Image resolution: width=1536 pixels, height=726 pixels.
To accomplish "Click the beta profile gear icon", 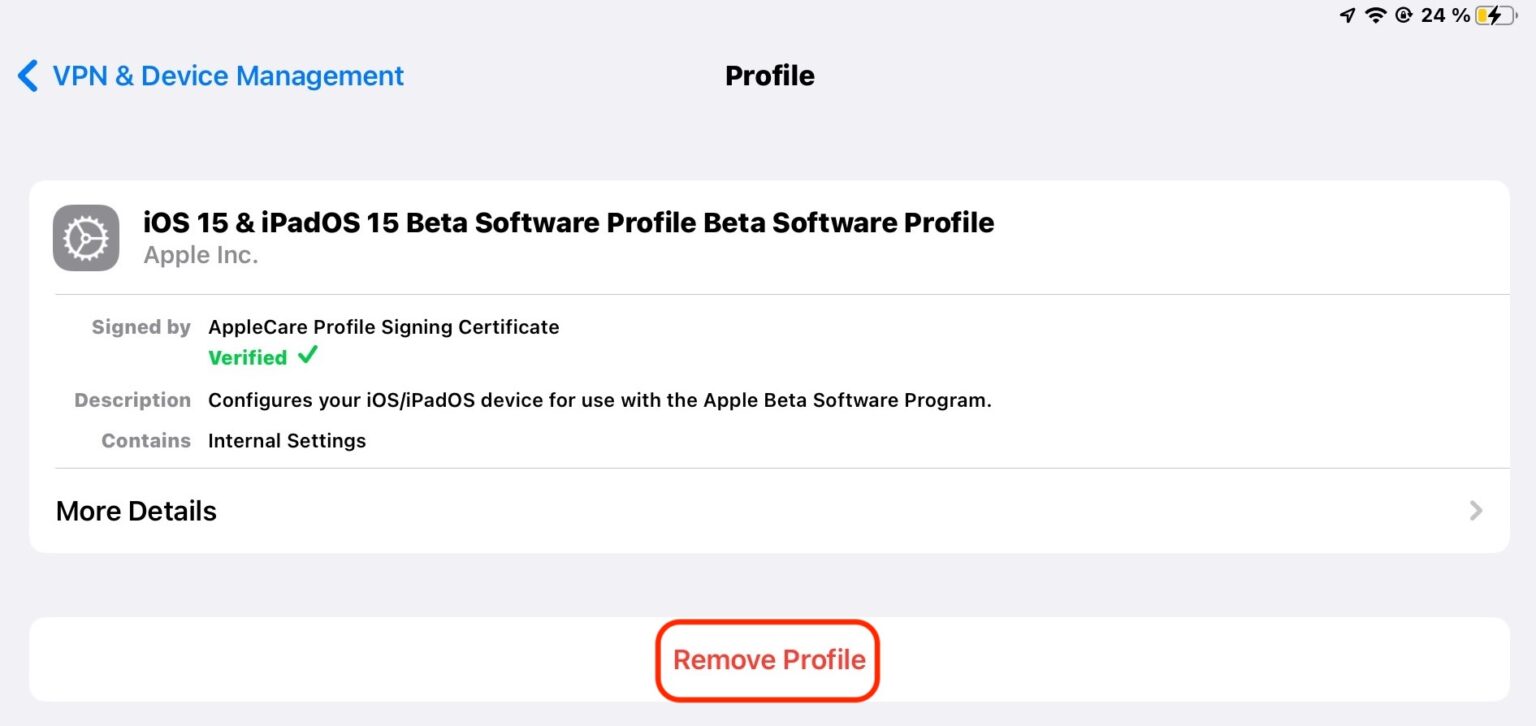I will (x=86, y=238).
